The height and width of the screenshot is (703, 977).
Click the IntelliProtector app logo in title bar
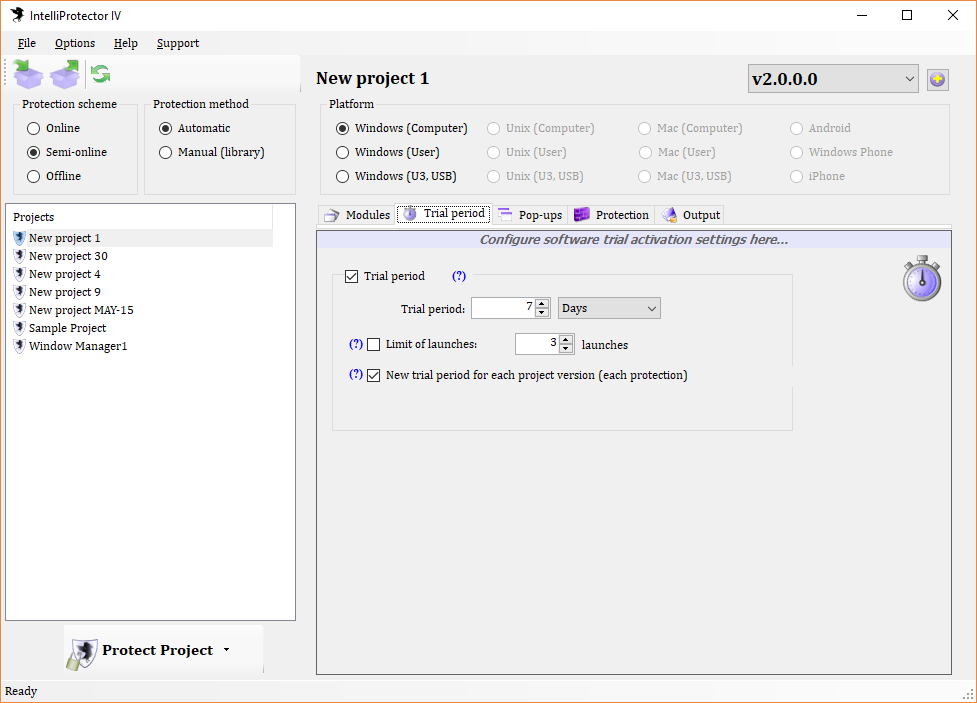(x=17, y=15)
